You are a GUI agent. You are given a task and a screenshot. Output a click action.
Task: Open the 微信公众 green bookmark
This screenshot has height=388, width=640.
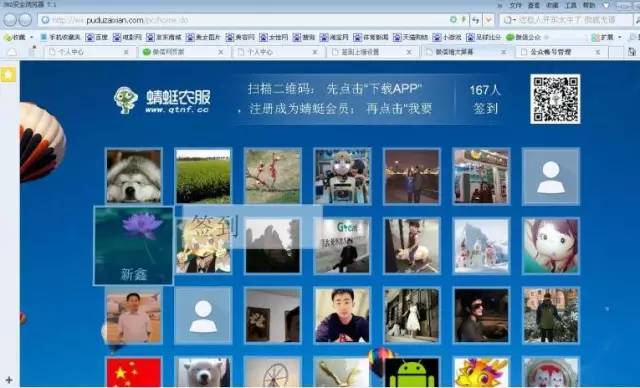tap(523, 37)
